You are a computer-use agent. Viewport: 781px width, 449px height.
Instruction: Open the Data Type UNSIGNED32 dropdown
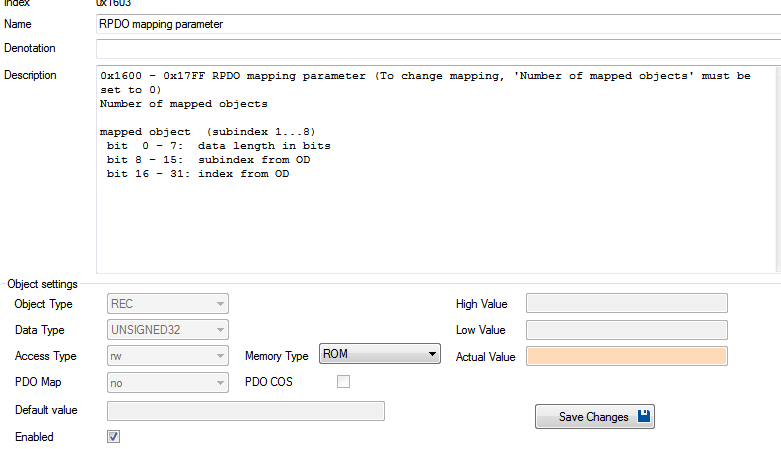click(168, 329)
